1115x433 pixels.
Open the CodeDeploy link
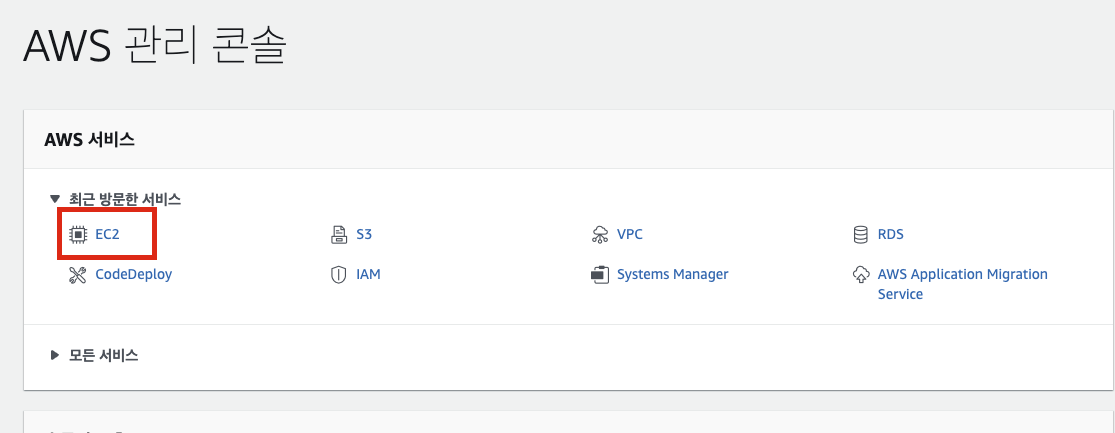[x=134, y=274]
